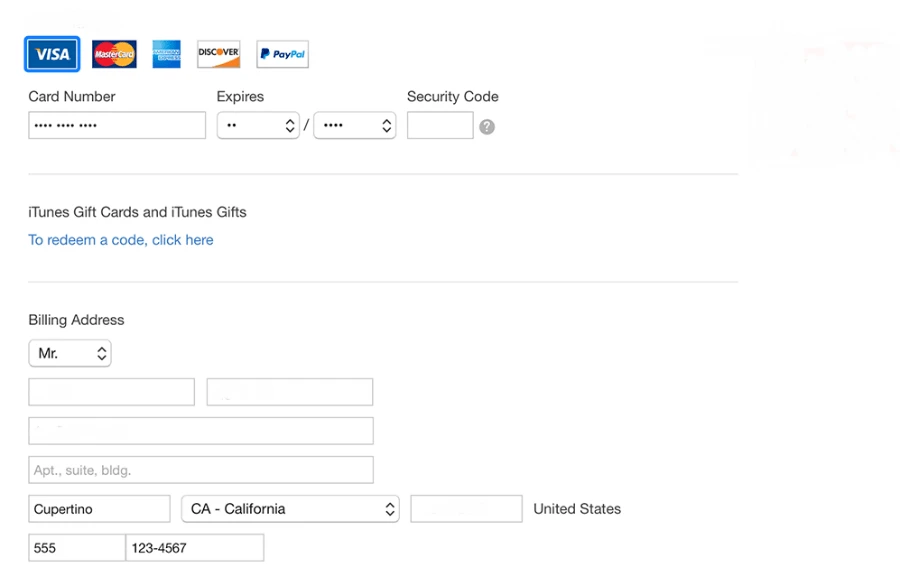Image resolution: width=900 pixels, height=586 pixels.
Task: Click the zip code field before United States
Action: coord(466,509)
